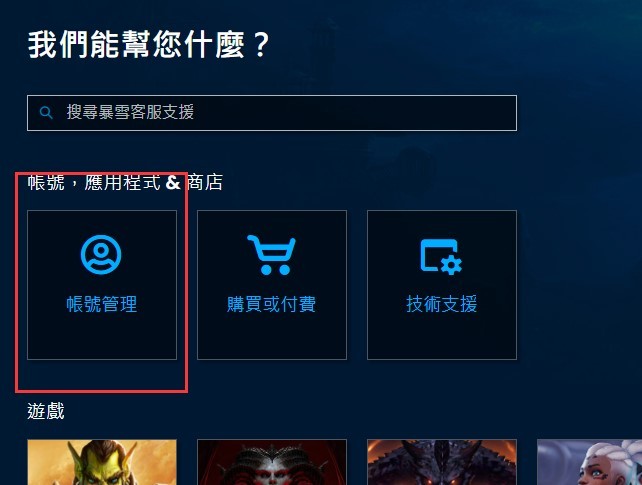The width and height of the screenshot is (642, 485).
Task: Open the 購買或付費 text link
Action: pos(271,304)
